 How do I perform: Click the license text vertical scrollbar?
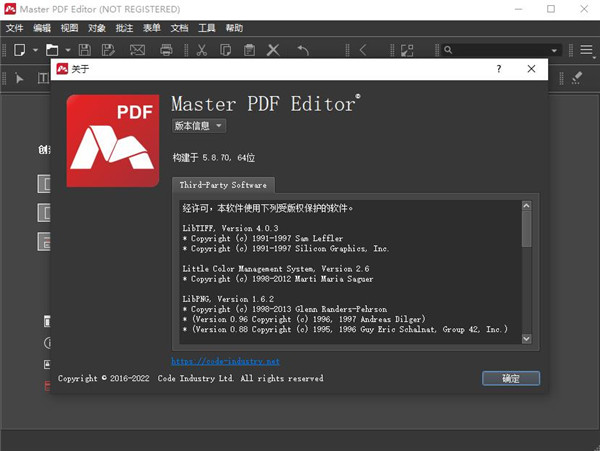coord(526,270)
